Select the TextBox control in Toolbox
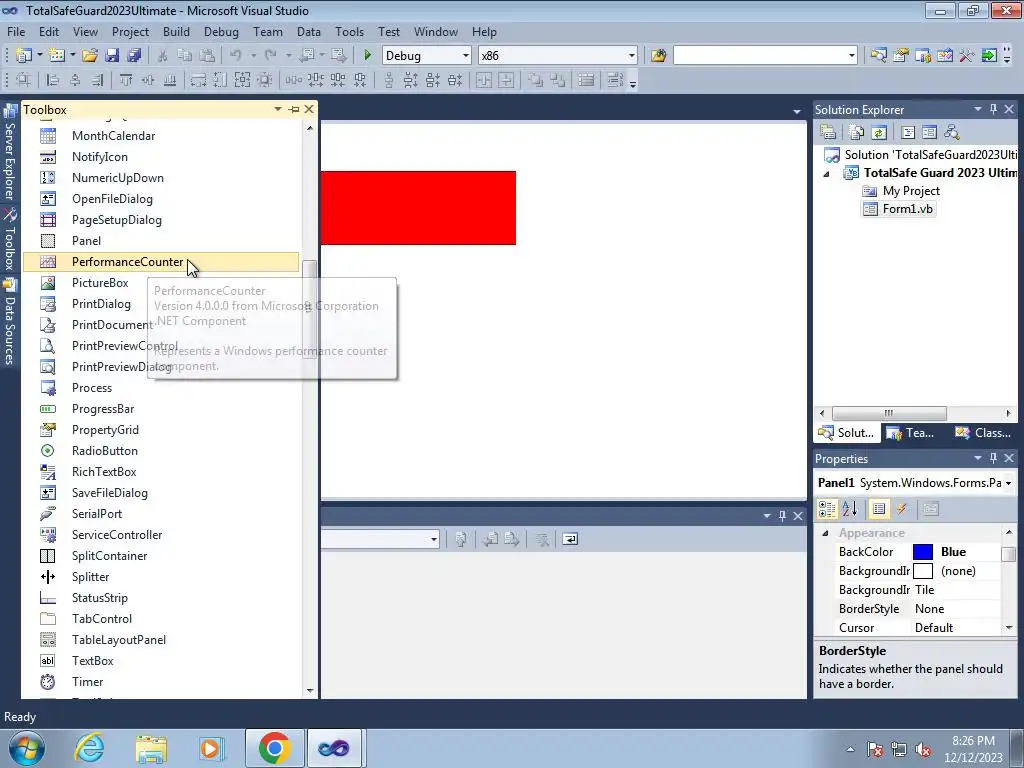 (161, 661)
